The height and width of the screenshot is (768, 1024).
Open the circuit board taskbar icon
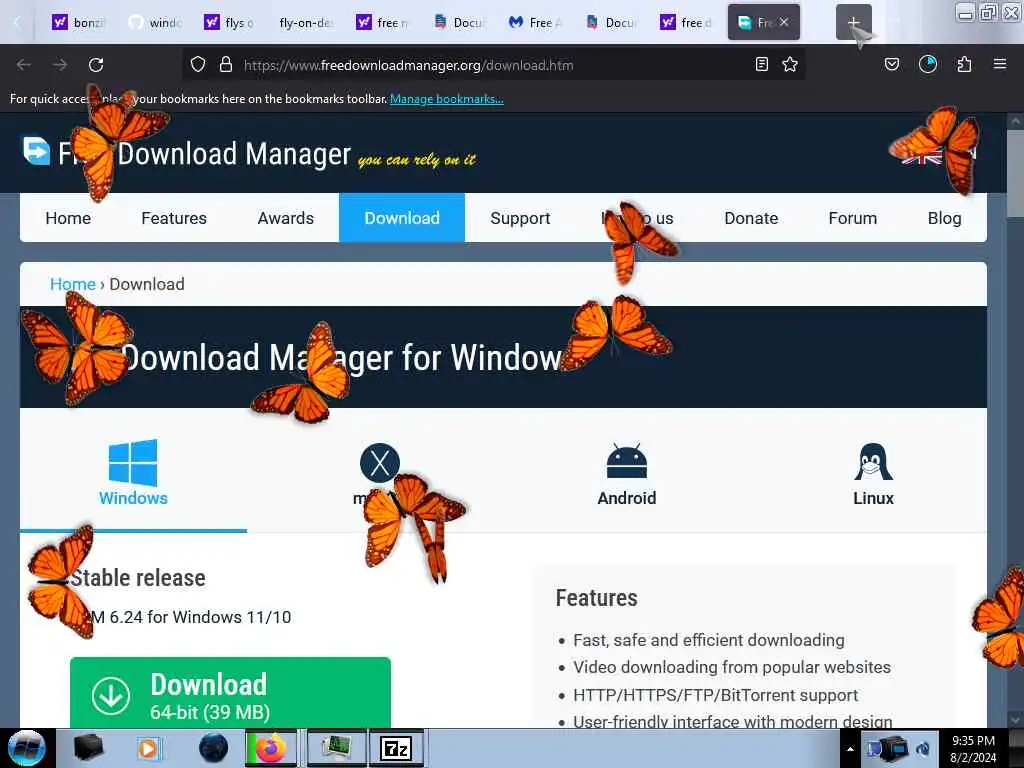tap(336, 748)
